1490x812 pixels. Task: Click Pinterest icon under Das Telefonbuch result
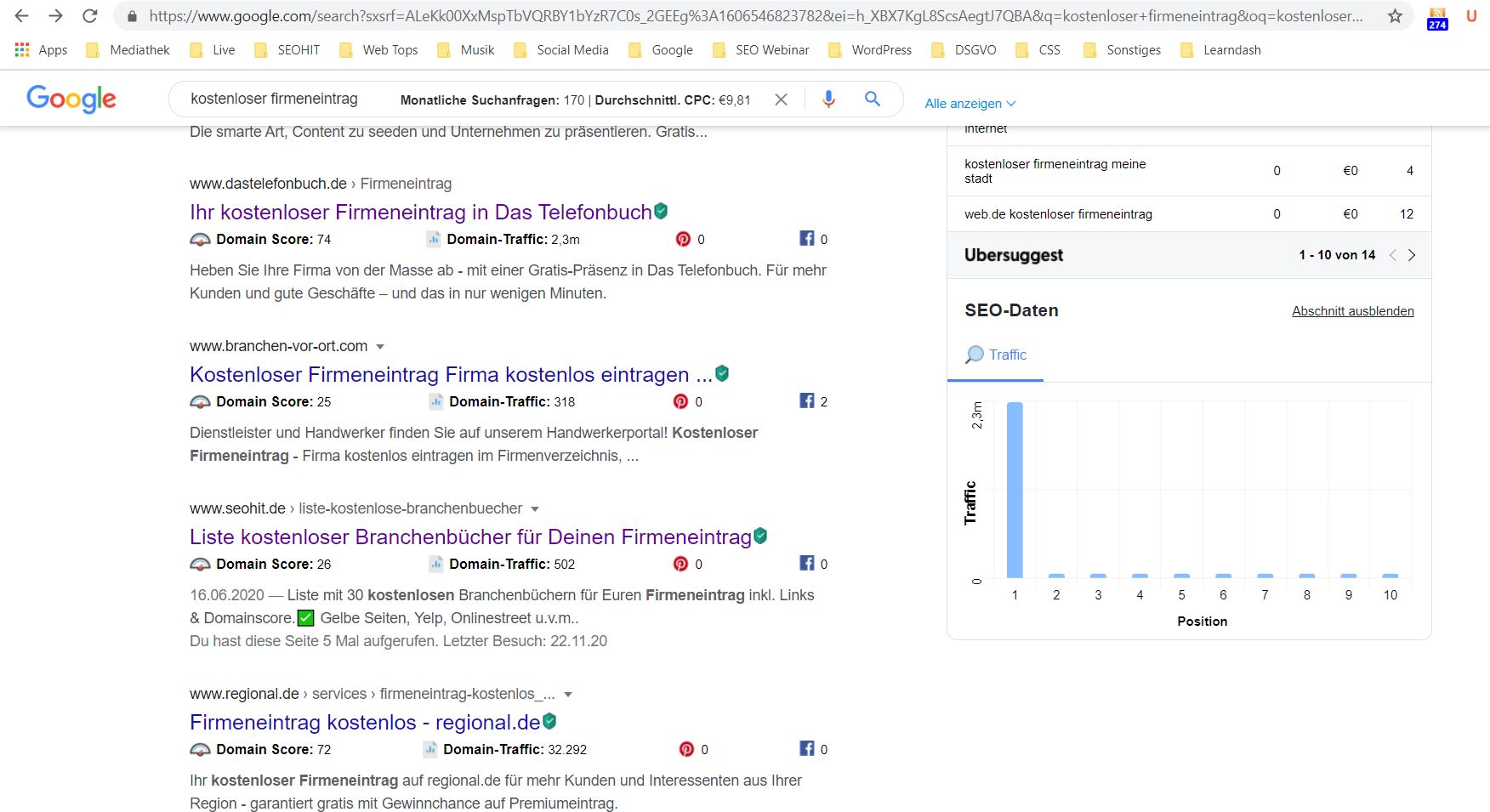tap(683, 239)
